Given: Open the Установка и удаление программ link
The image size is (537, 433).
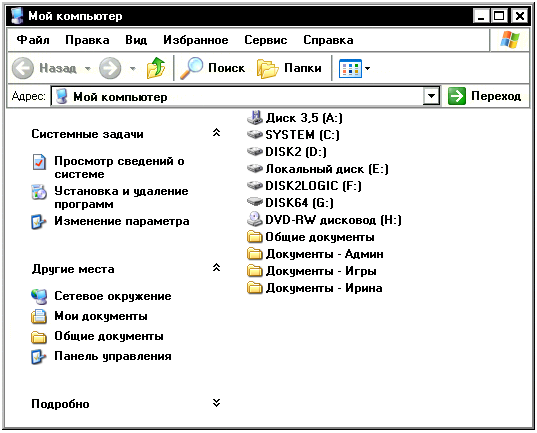Looking at the screenshot, I should click(x=121, y=197).
